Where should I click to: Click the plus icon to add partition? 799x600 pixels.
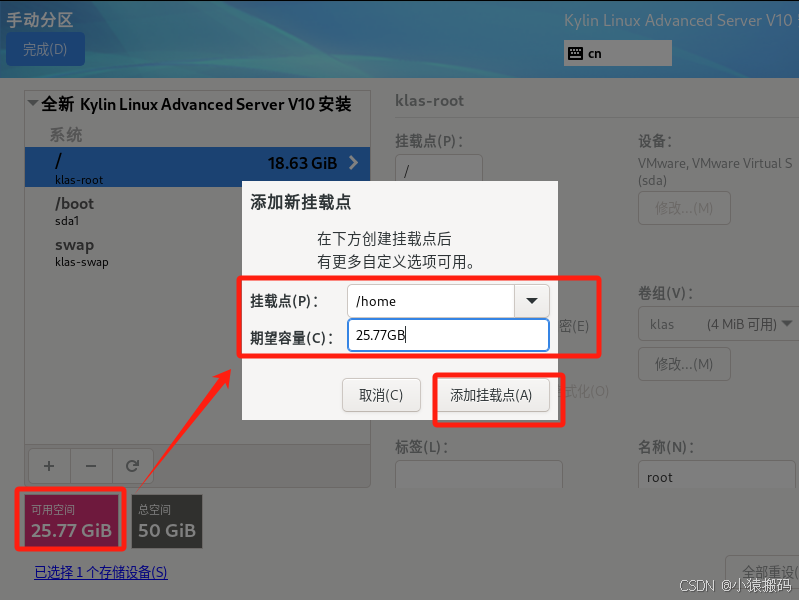[x=49, y=466]
